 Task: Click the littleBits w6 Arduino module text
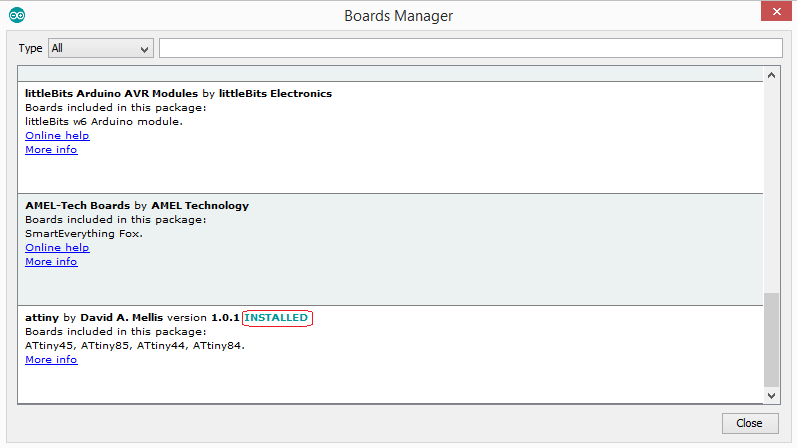pos(104,122)
